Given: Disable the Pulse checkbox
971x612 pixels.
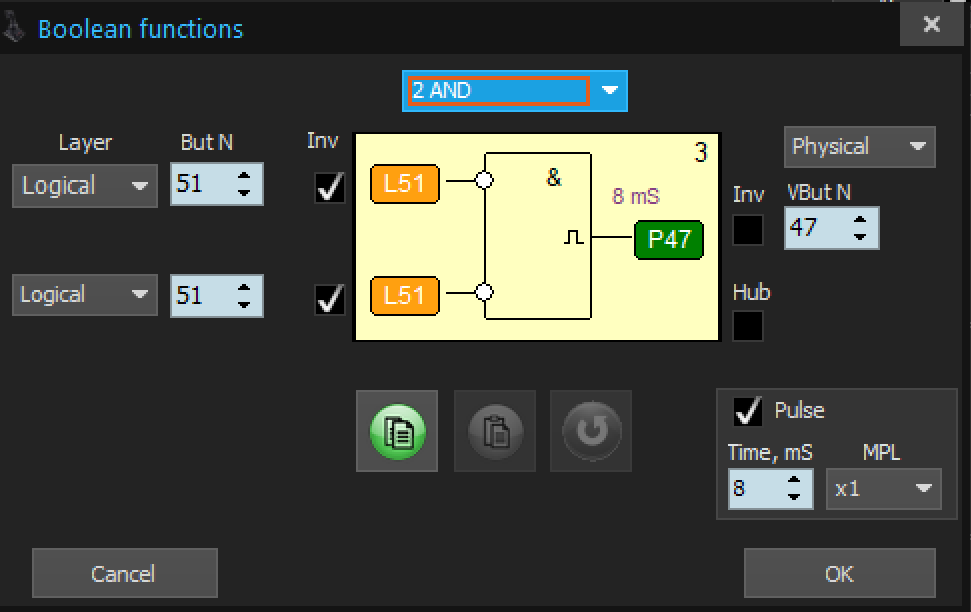Looking at the screenshot, I should (748, 411).
